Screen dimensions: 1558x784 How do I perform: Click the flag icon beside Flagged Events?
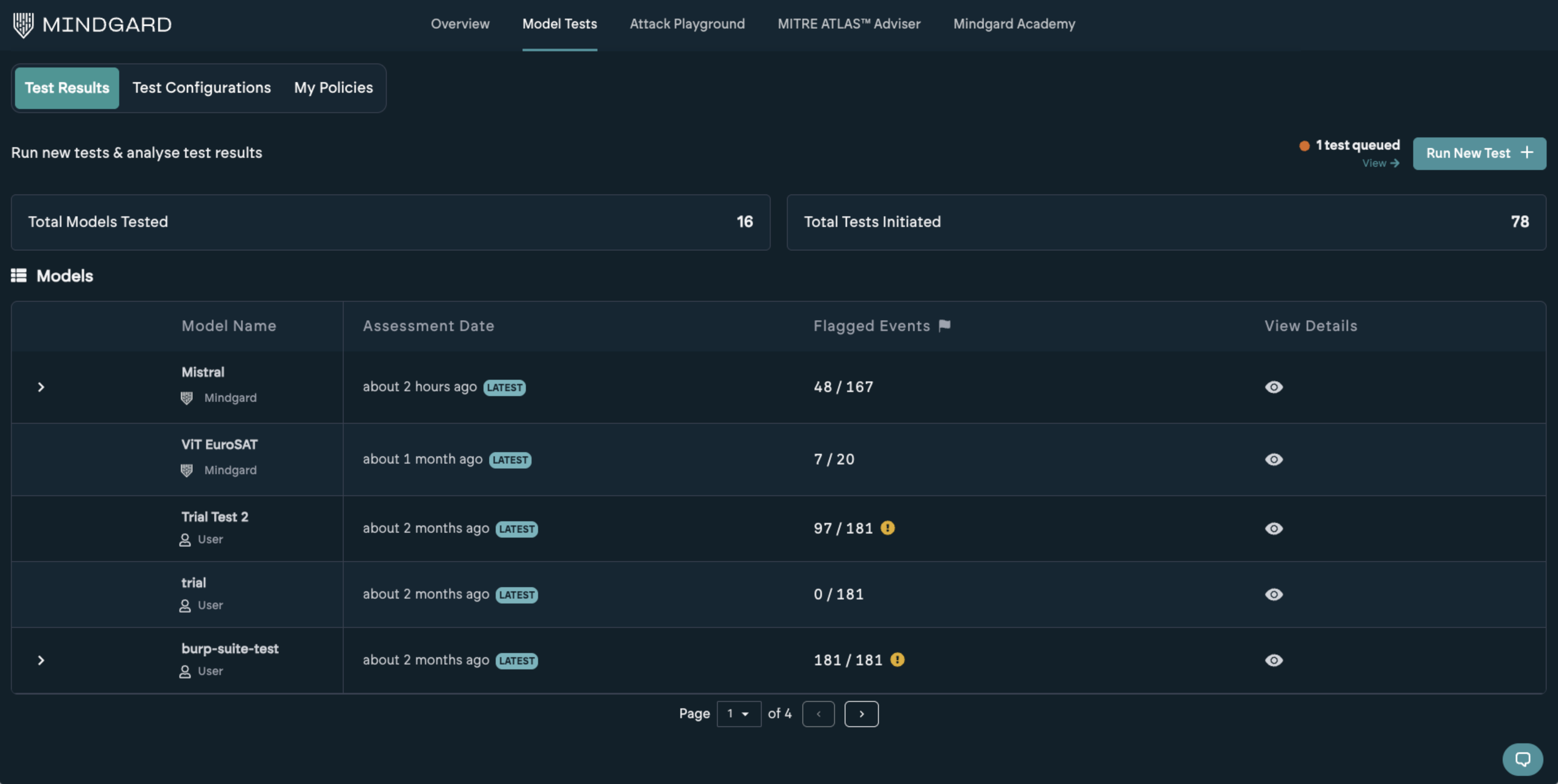click(944, 325)
